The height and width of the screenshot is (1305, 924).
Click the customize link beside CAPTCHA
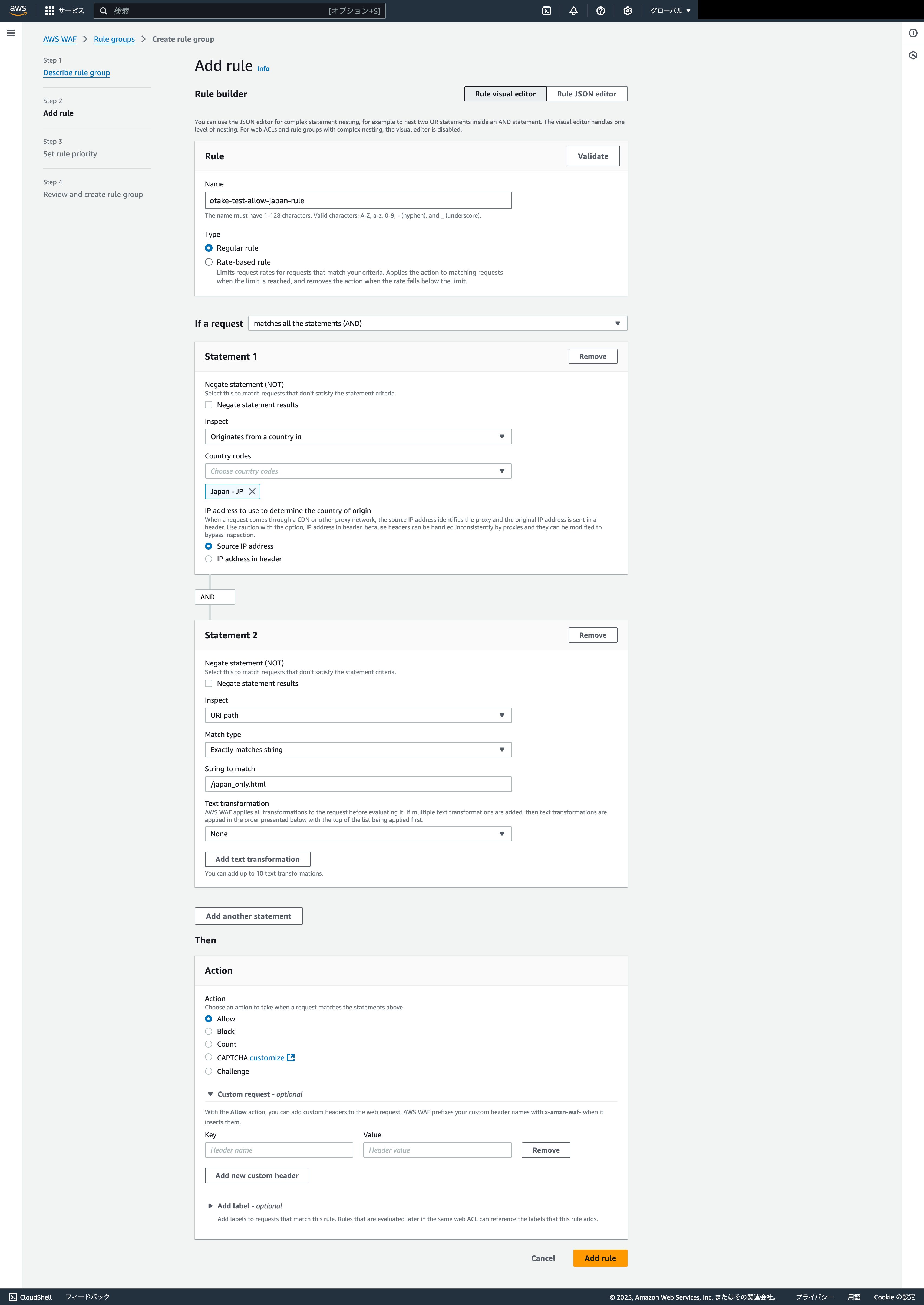(267, 1058)
